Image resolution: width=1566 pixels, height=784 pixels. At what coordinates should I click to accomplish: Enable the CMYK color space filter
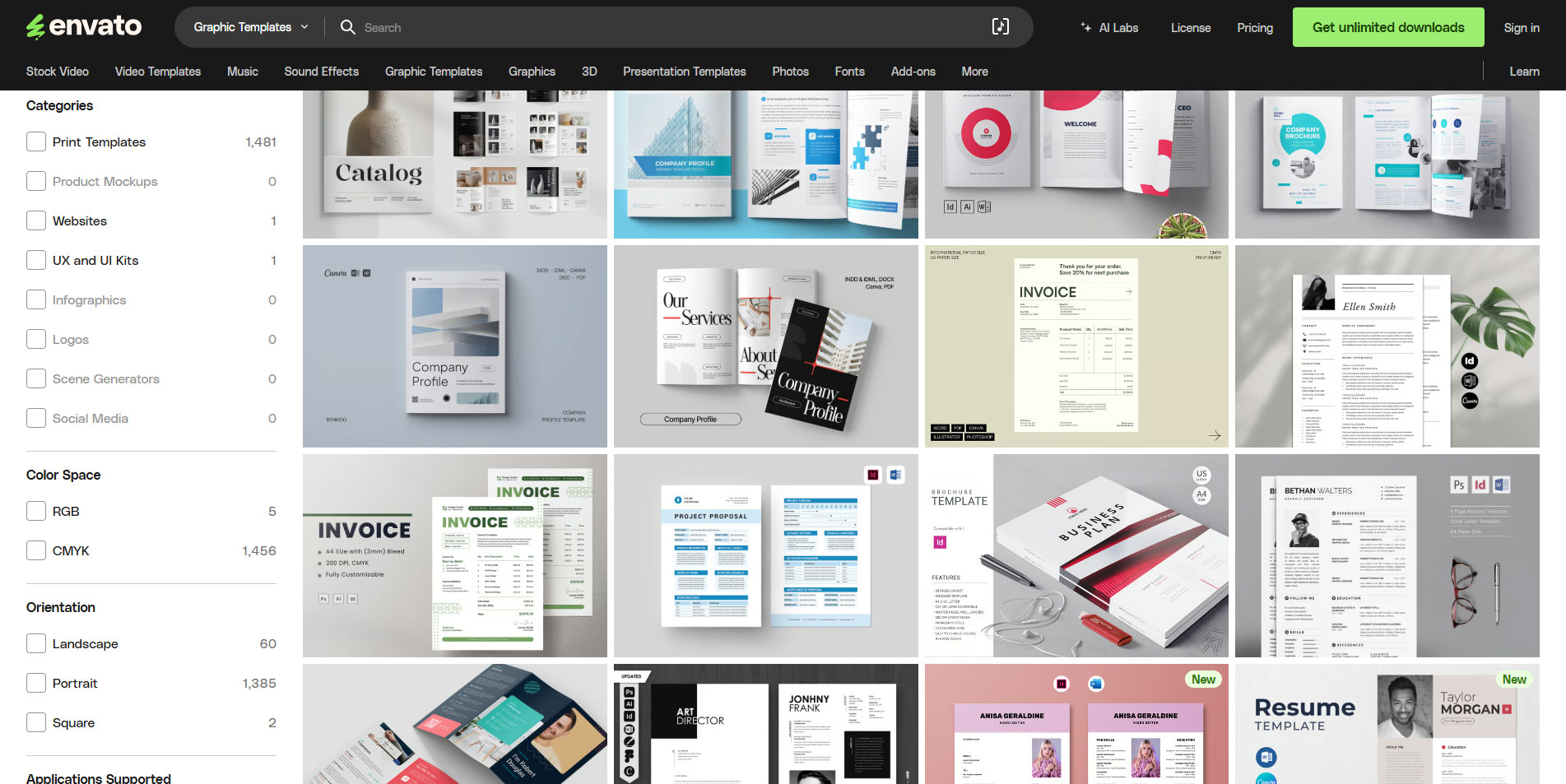click(x=36, y=550)
